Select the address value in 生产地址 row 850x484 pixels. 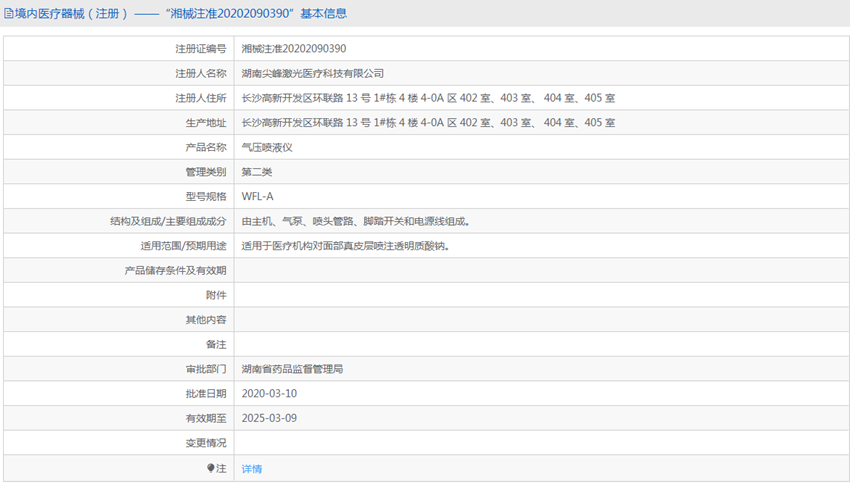pyautogui.click(x=428, y=122)
